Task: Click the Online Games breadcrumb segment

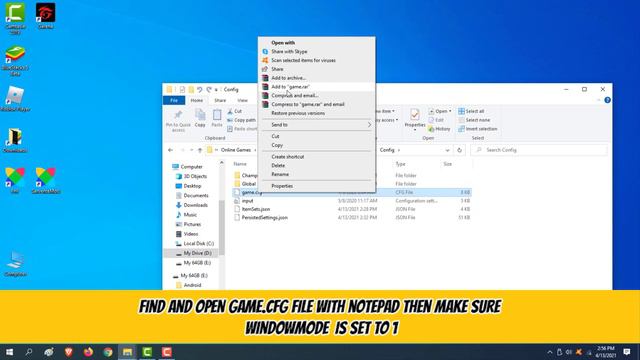Action: [236, 150]
